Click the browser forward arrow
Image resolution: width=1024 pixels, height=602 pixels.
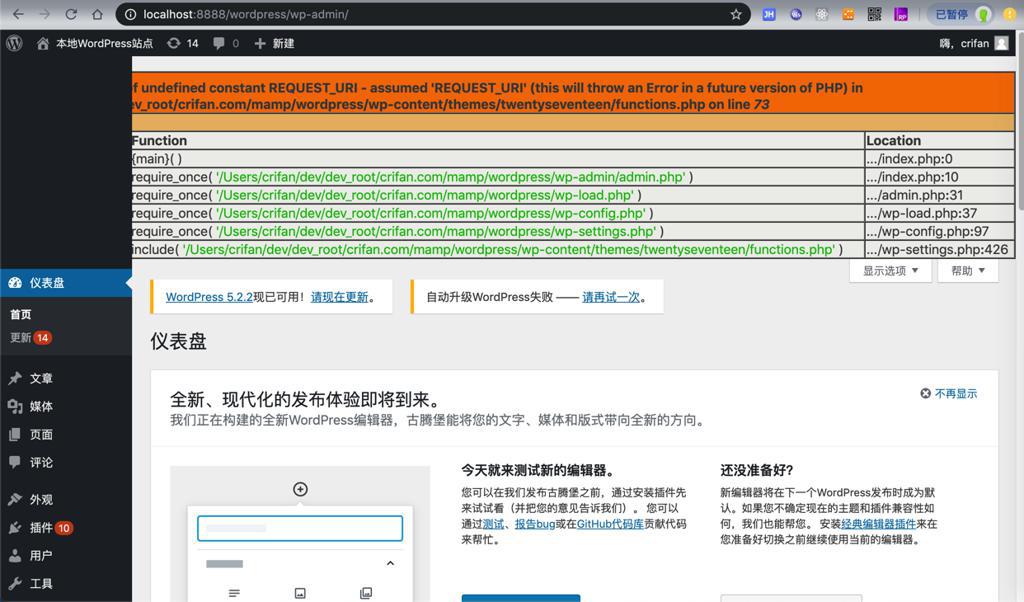(44, 14)
